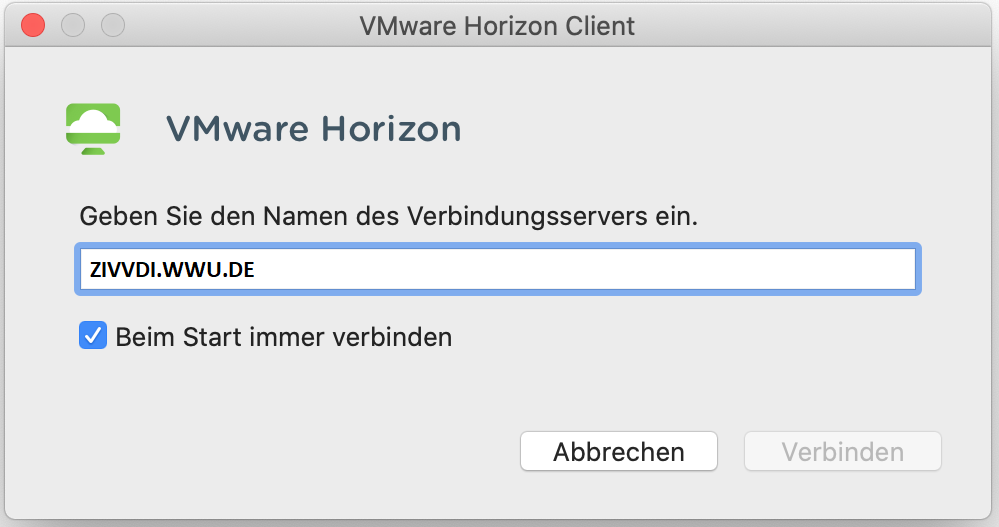Click the "VMware Horizon Client" window title

tap(497, 25)
